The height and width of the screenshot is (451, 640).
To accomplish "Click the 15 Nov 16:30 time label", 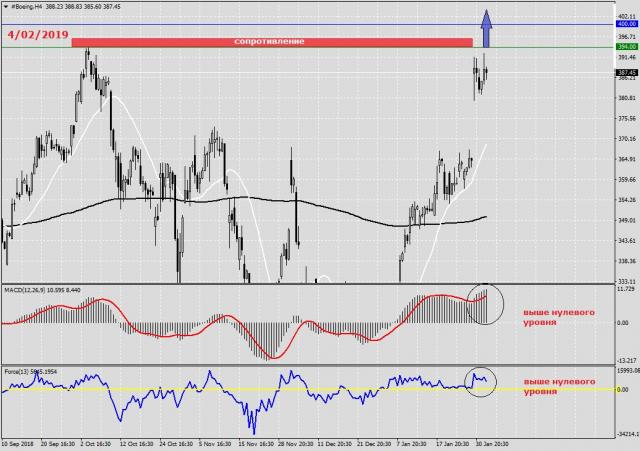I will pos(256,442).
